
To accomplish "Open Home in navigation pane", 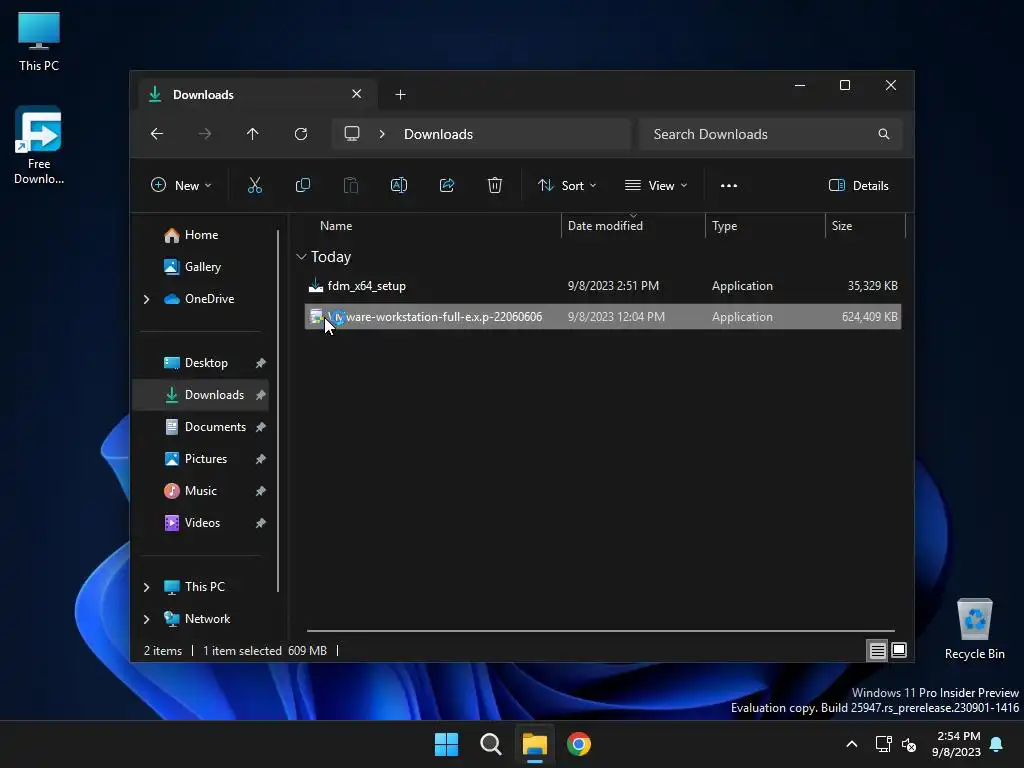I will [x=200, y=235].
